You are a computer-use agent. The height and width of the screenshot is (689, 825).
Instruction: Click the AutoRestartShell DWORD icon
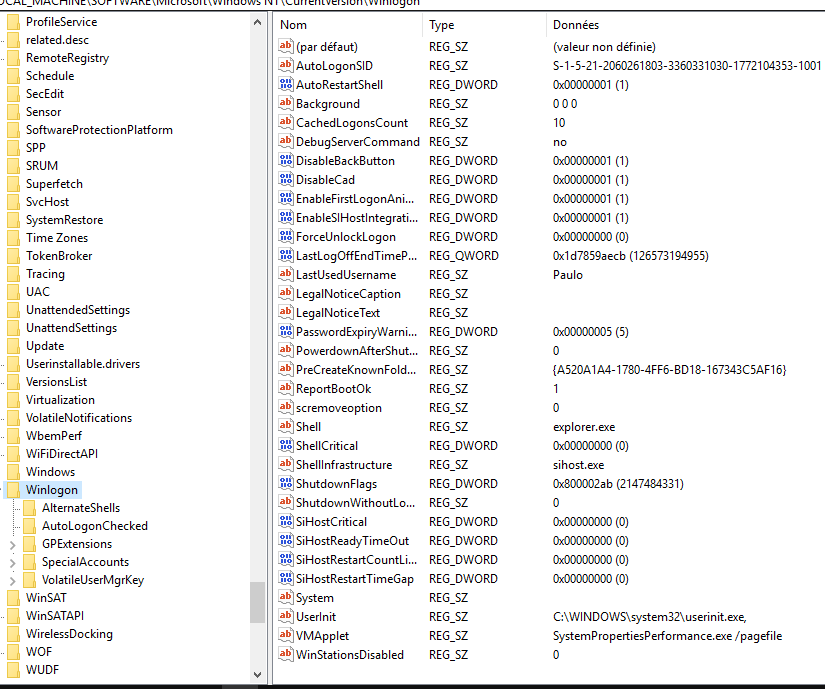[286, 84]
